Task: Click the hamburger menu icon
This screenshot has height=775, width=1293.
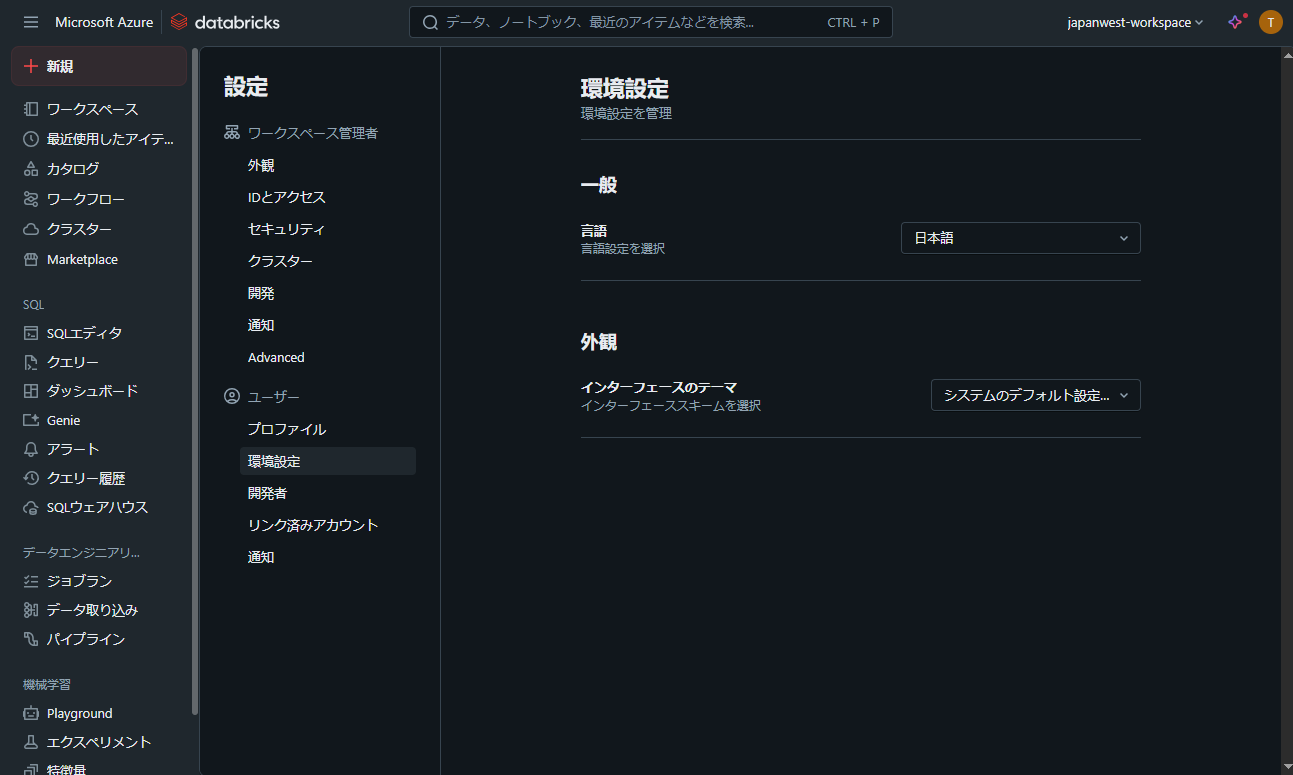Action: click(31, 22)
